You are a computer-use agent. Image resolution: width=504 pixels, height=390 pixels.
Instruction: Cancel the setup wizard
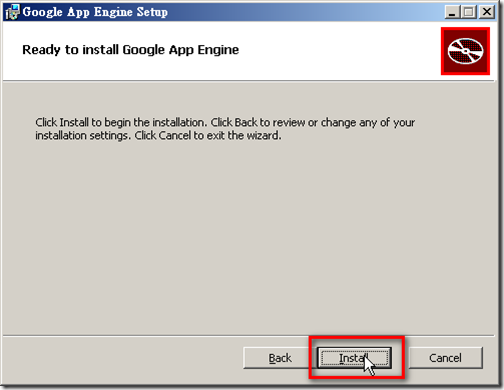(x=445, y=358)
